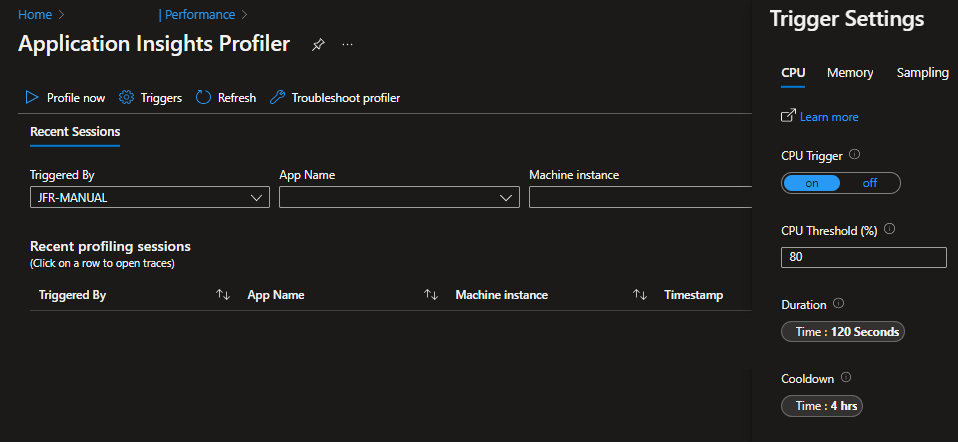This screenshot has width=958, height=445.
Task: Open the Machine instance dropdown
Action: click(640, 197)
